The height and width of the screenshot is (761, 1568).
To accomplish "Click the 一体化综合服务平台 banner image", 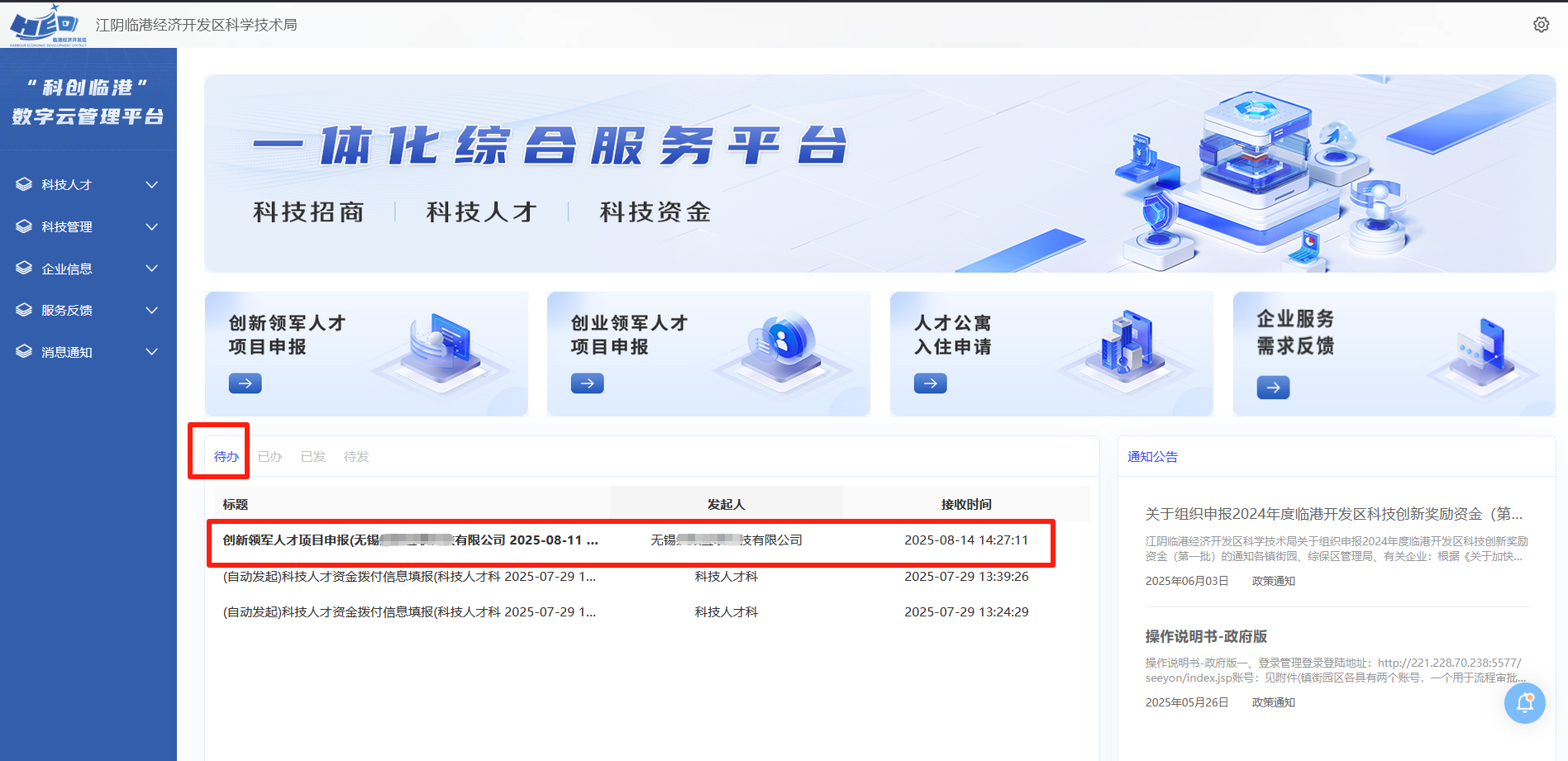I will 879,174.
